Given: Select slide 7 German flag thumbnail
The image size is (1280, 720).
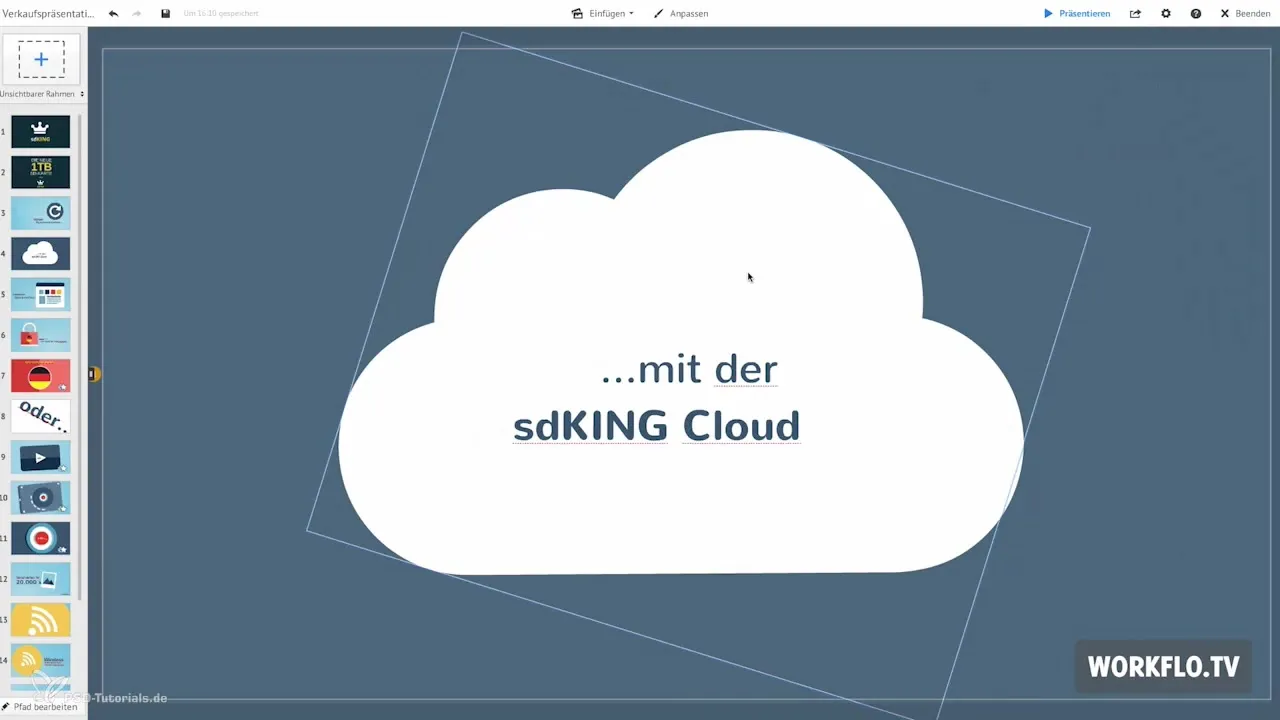Looking at the screenshot, I should pos(41,376).
